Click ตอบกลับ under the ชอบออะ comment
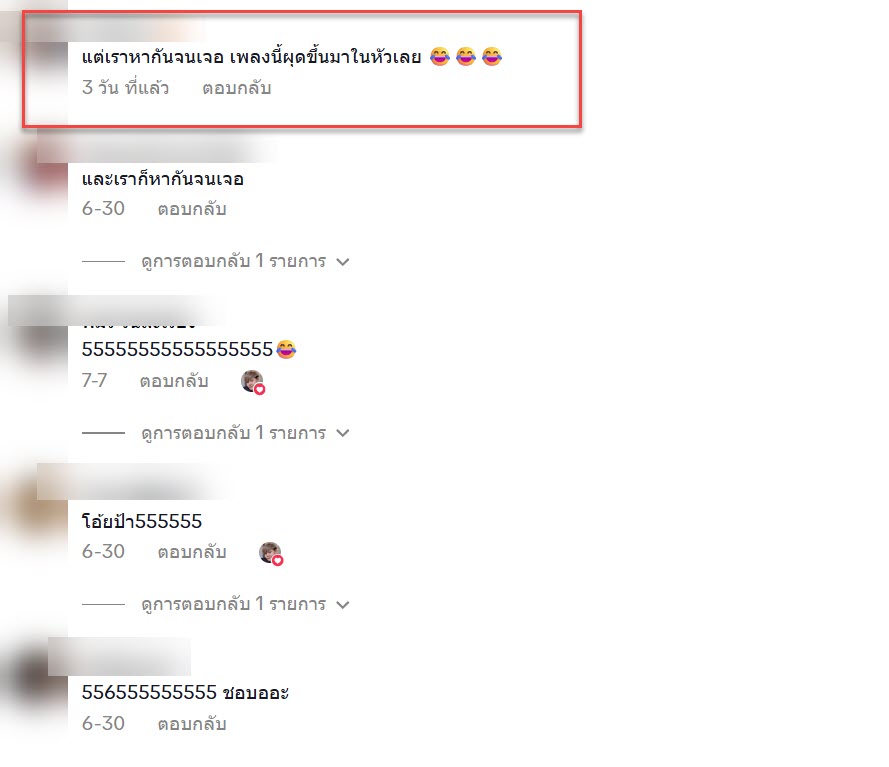Viewport: 889px width, 767px height. point(192,724)
